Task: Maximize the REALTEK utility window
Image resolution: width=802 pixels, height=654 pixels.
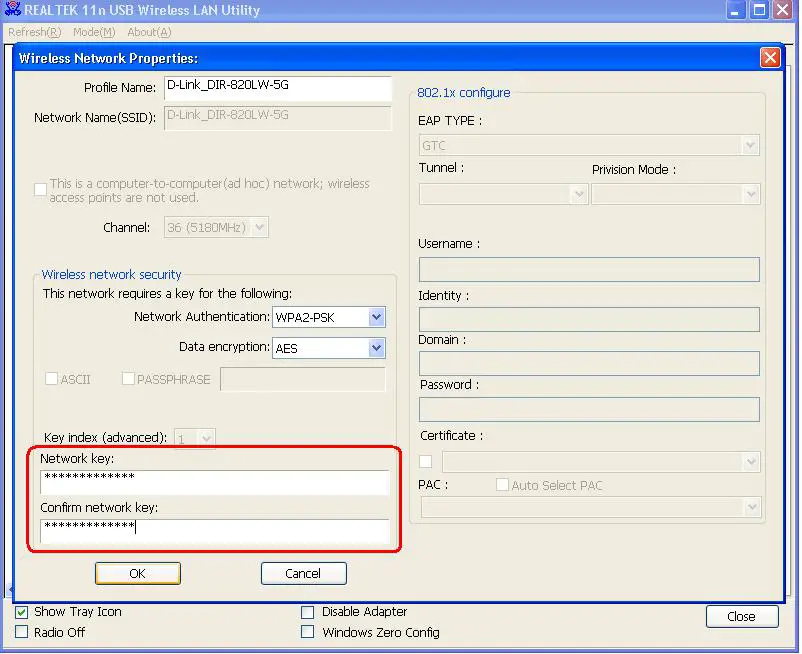Action: 759,11
